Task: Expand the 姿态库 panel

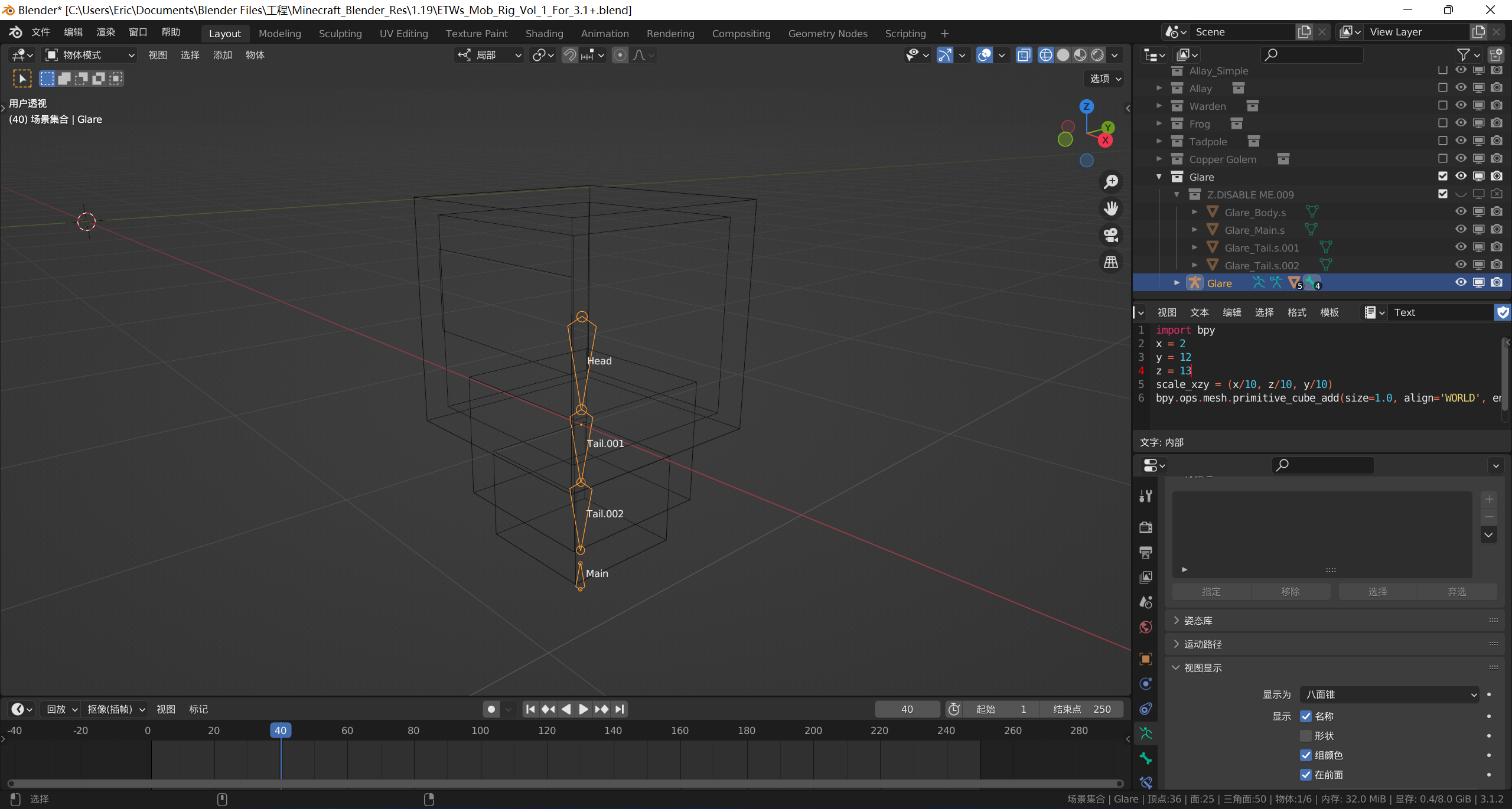Action: pos(1198,621)
